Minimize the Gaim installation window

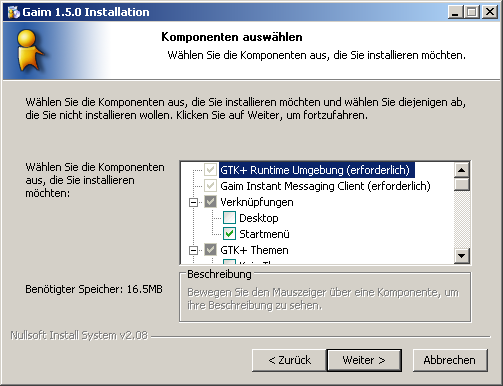click(455, 12)
